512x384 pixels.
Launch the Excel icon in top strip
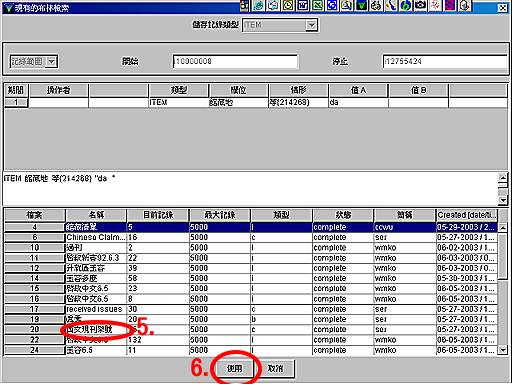coord(317,5)
